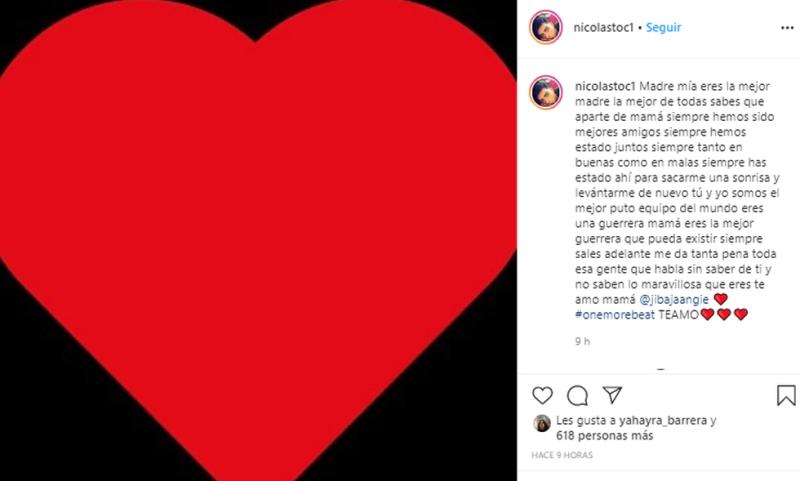800x481 pixels.
Task: Open nicolastoc1 username in the caption
Action: point(605,86)
